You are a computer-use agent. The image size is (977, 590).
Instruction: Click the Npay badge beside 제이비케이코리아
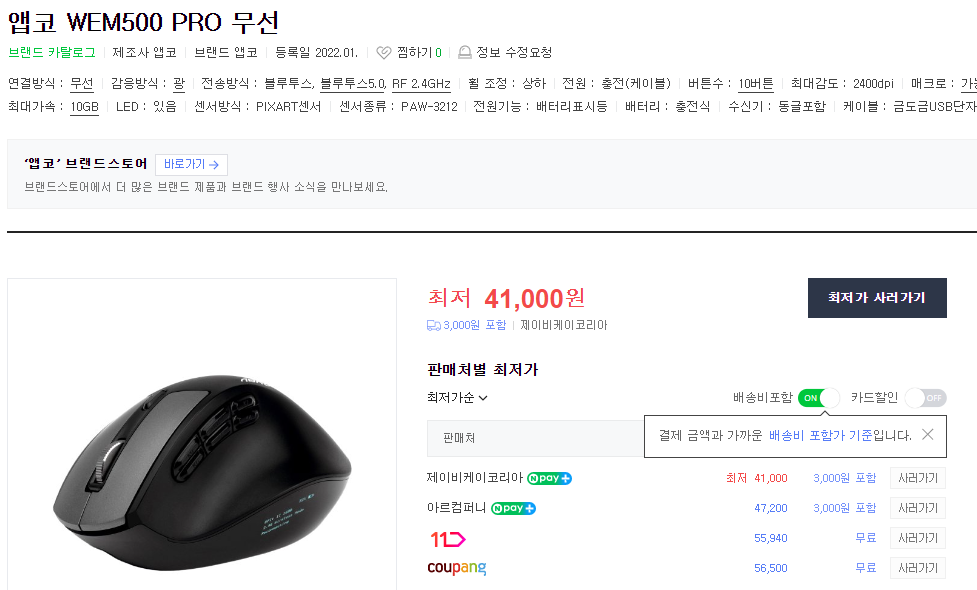(x=548, y=478)
